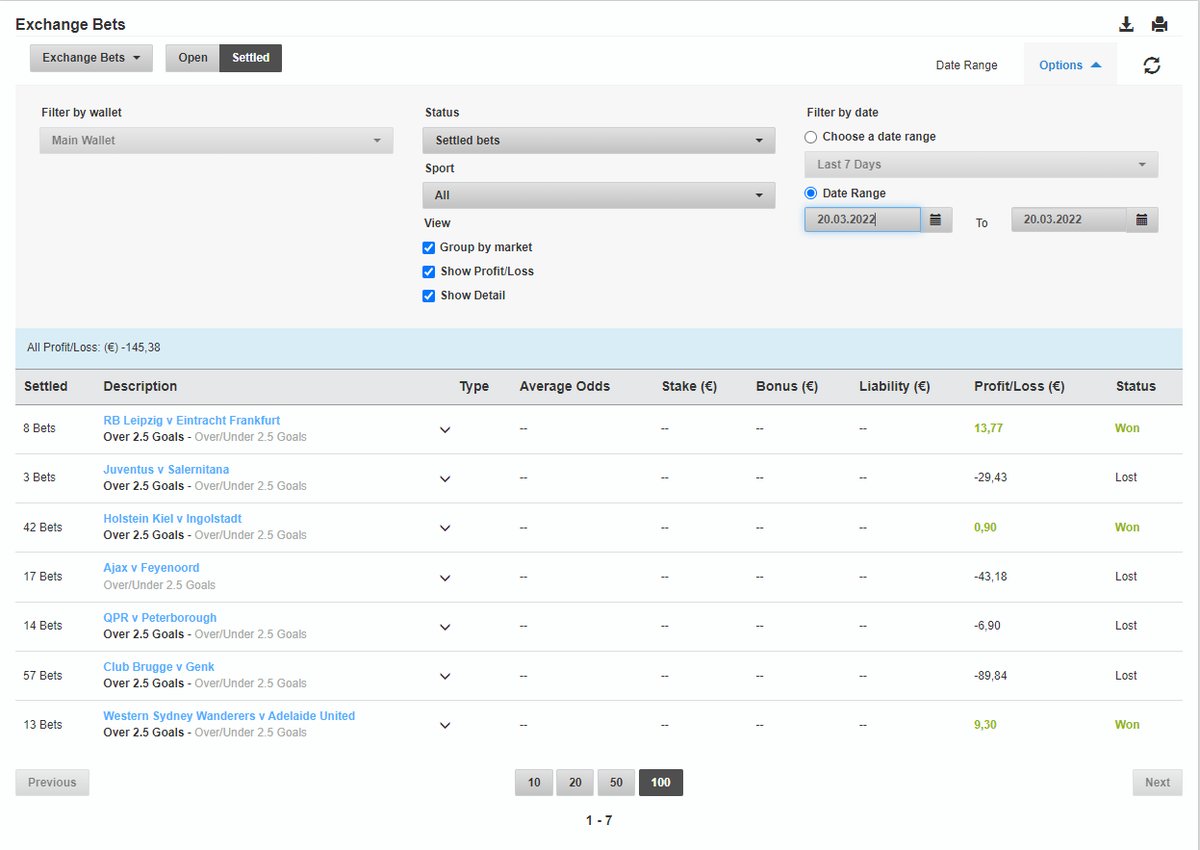The height and width of the screenshot is (850, 1200).
Task: Switch to the Open tab
Action: click(193, 58)
